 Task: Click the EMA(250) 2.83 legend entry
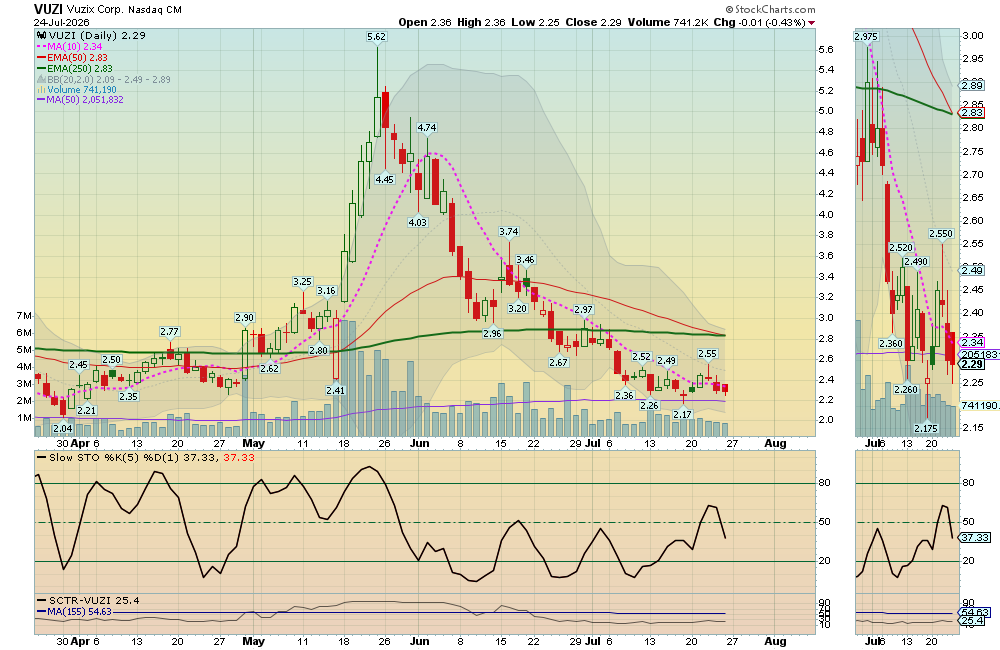75,68
